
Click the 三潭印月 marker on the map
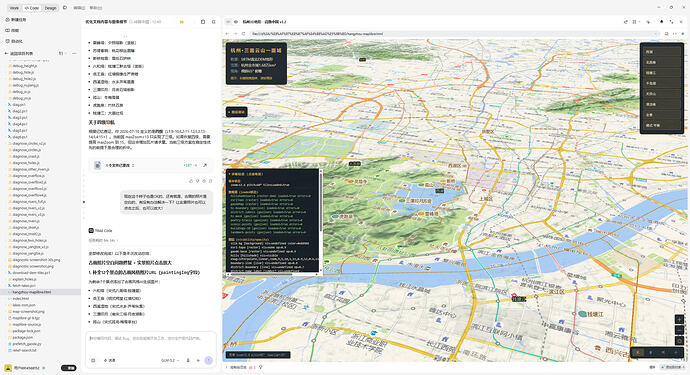pyautogui.click(x=415, y=201)
